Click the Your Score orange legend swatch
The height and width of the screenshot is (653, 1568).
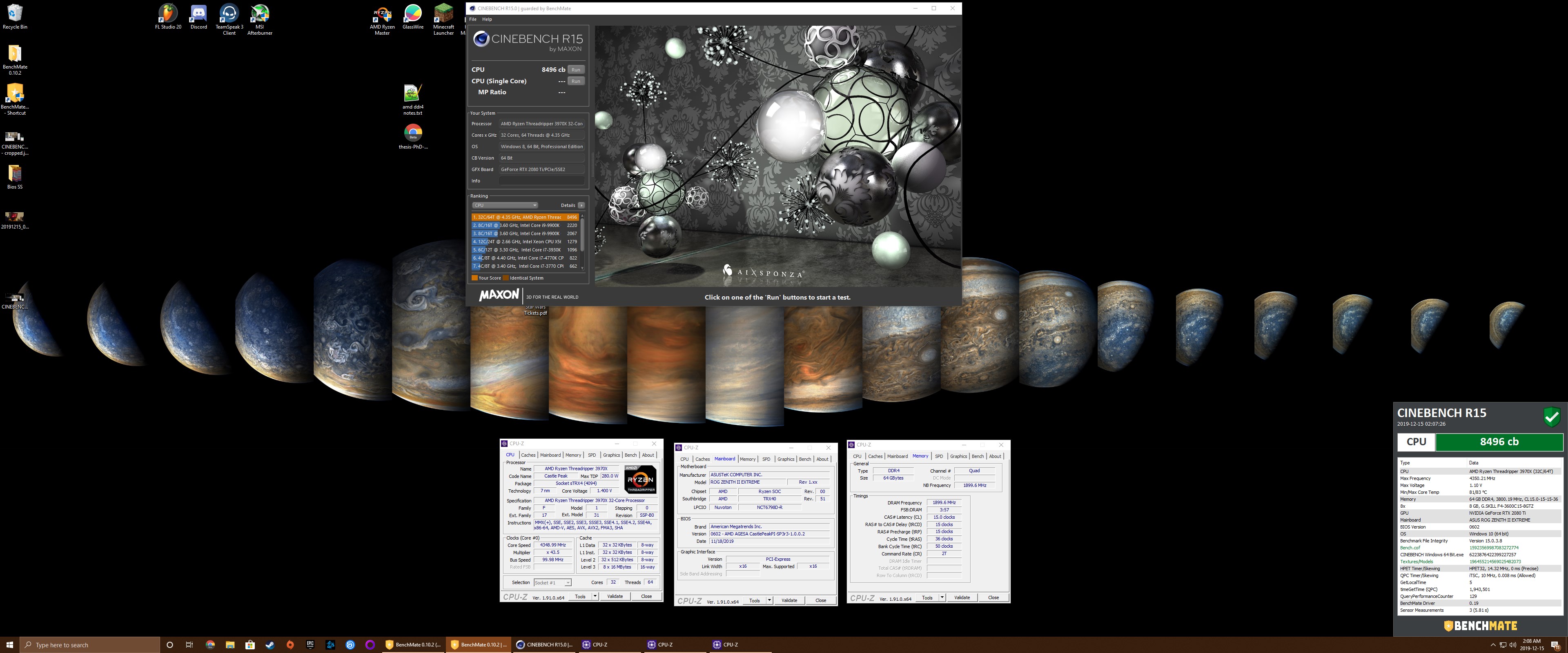pos(475,278)
